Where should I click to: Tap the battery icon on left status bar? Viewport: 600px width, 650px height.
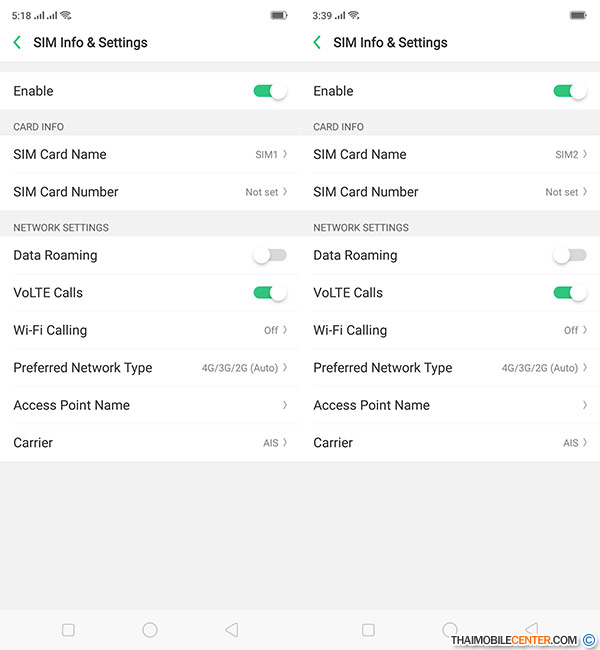point(279,15)
